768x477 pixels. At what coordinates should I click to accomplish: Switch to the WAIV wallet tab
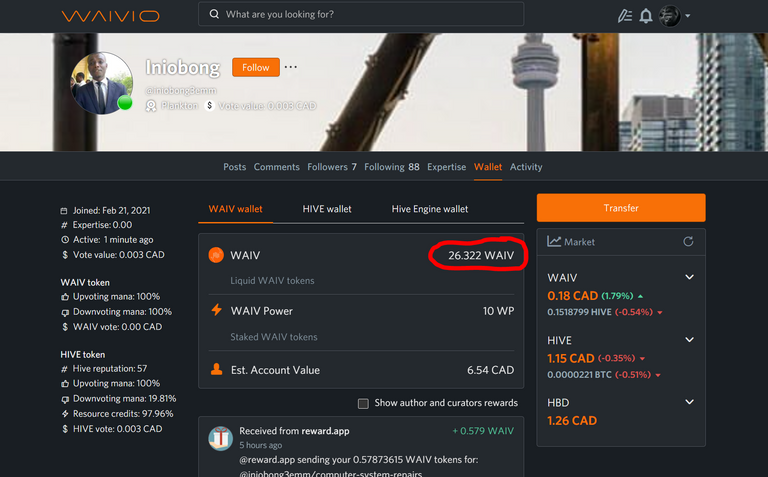click(x=236, y=209)
